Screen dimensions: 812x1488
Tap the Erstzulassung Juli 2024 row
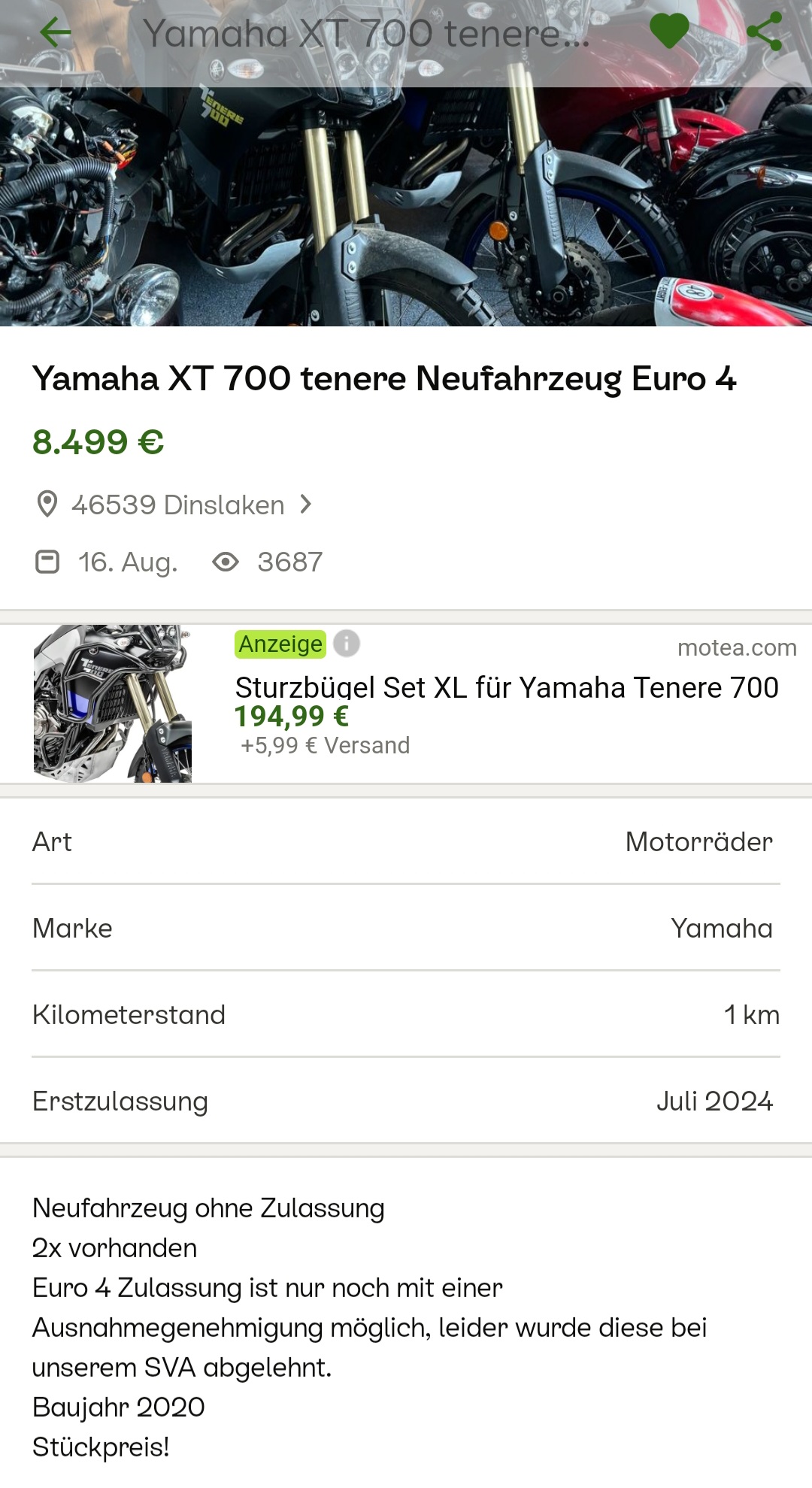click(x=406, y=1102)
